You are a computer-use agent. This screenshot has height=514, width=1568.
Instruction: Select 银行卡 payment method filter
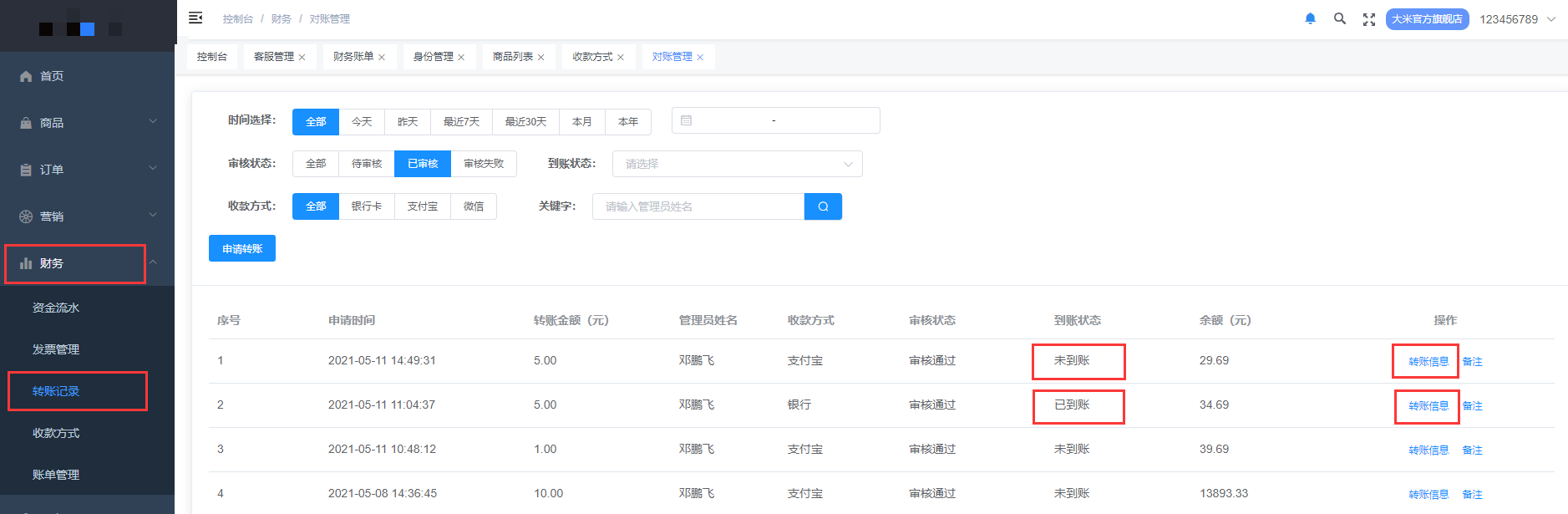(367, 206)
